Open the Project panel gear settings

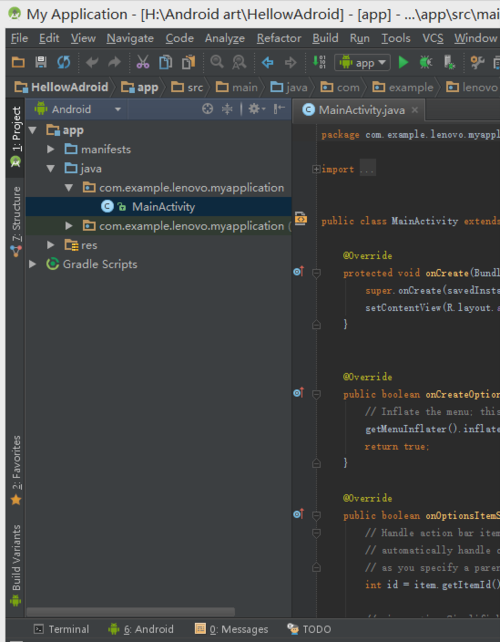point(256,109)
